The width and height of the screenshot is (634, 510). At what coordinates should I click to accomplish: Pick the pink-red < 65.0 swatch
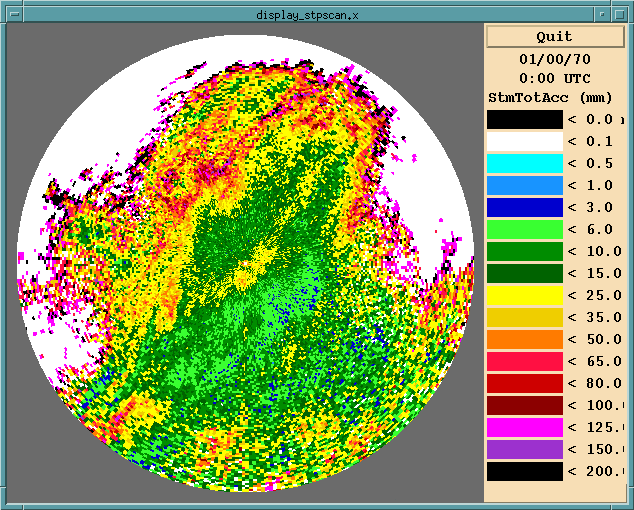524,361
